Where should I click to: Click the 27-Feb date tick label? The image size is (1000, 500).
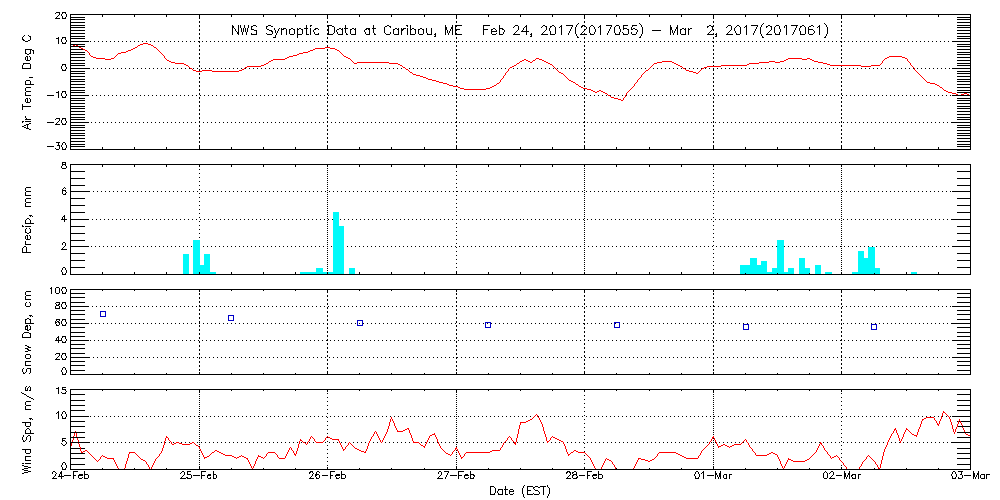point(457,478)
